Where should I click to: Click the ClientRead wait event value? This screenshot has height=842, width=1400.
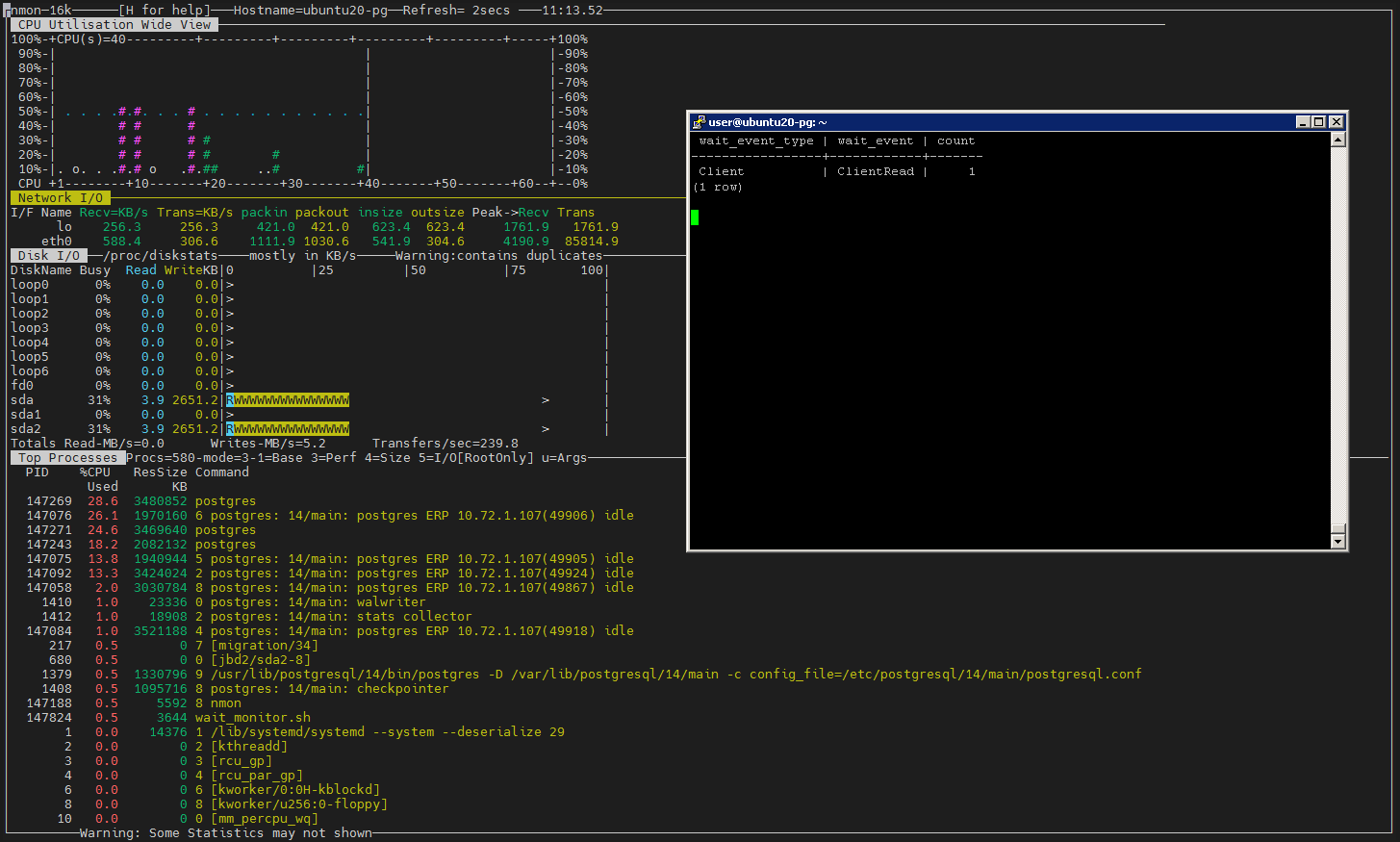pos(876,171)
